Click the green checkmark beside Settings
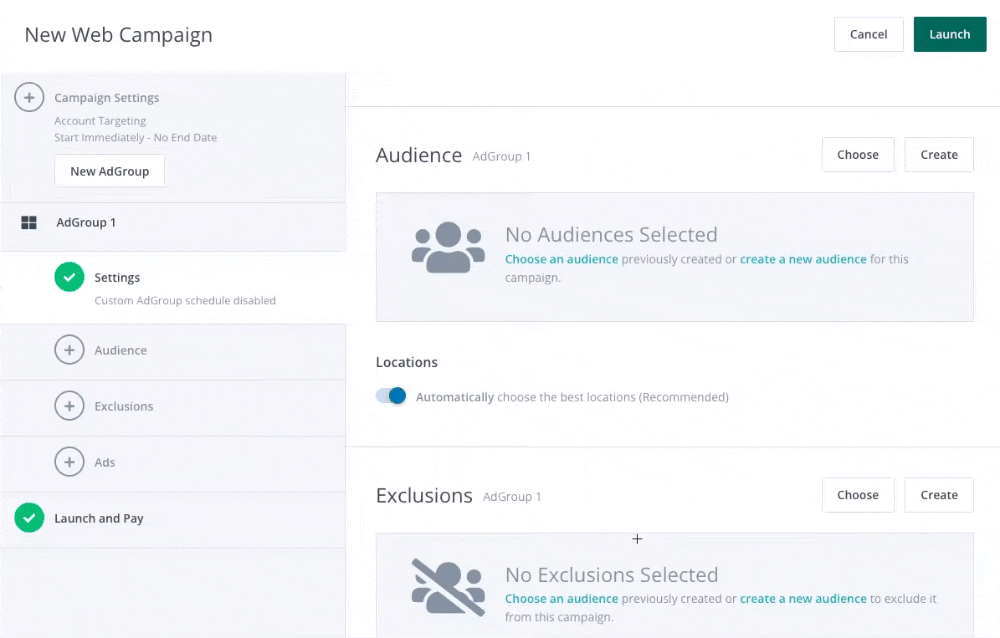The image size is (1000, 638). [70, 277]
